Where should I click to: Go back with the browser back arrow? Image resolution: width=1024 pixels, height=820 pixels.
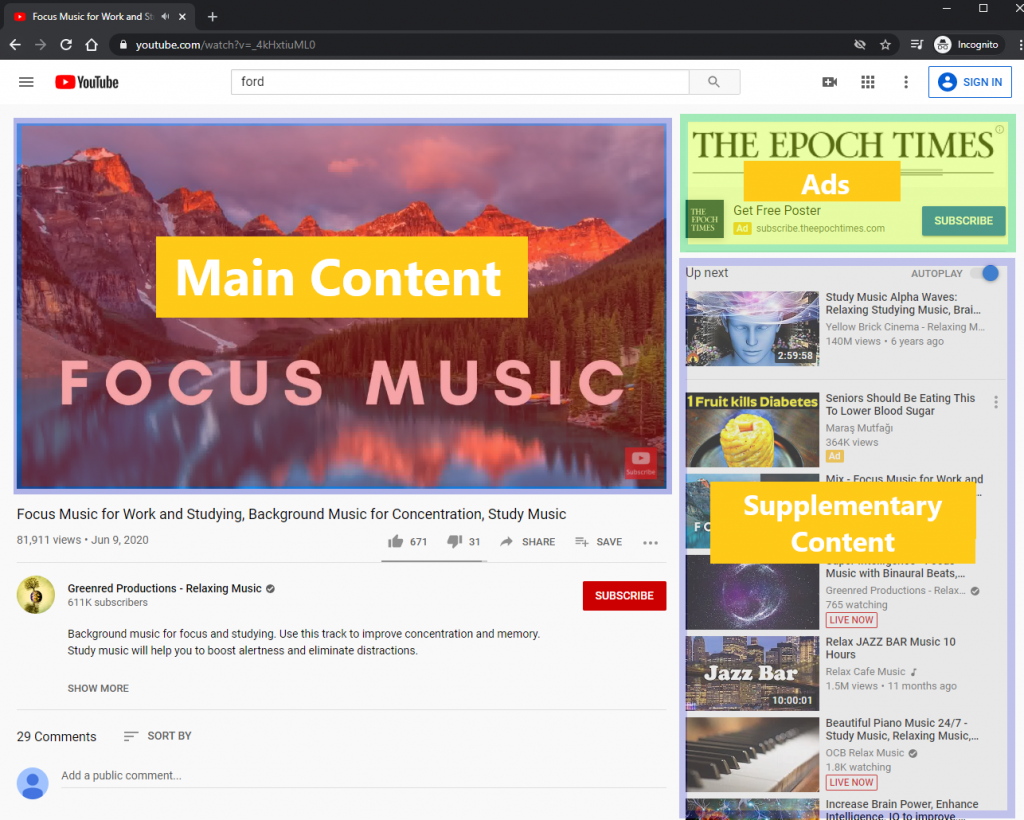pos(15,44)
